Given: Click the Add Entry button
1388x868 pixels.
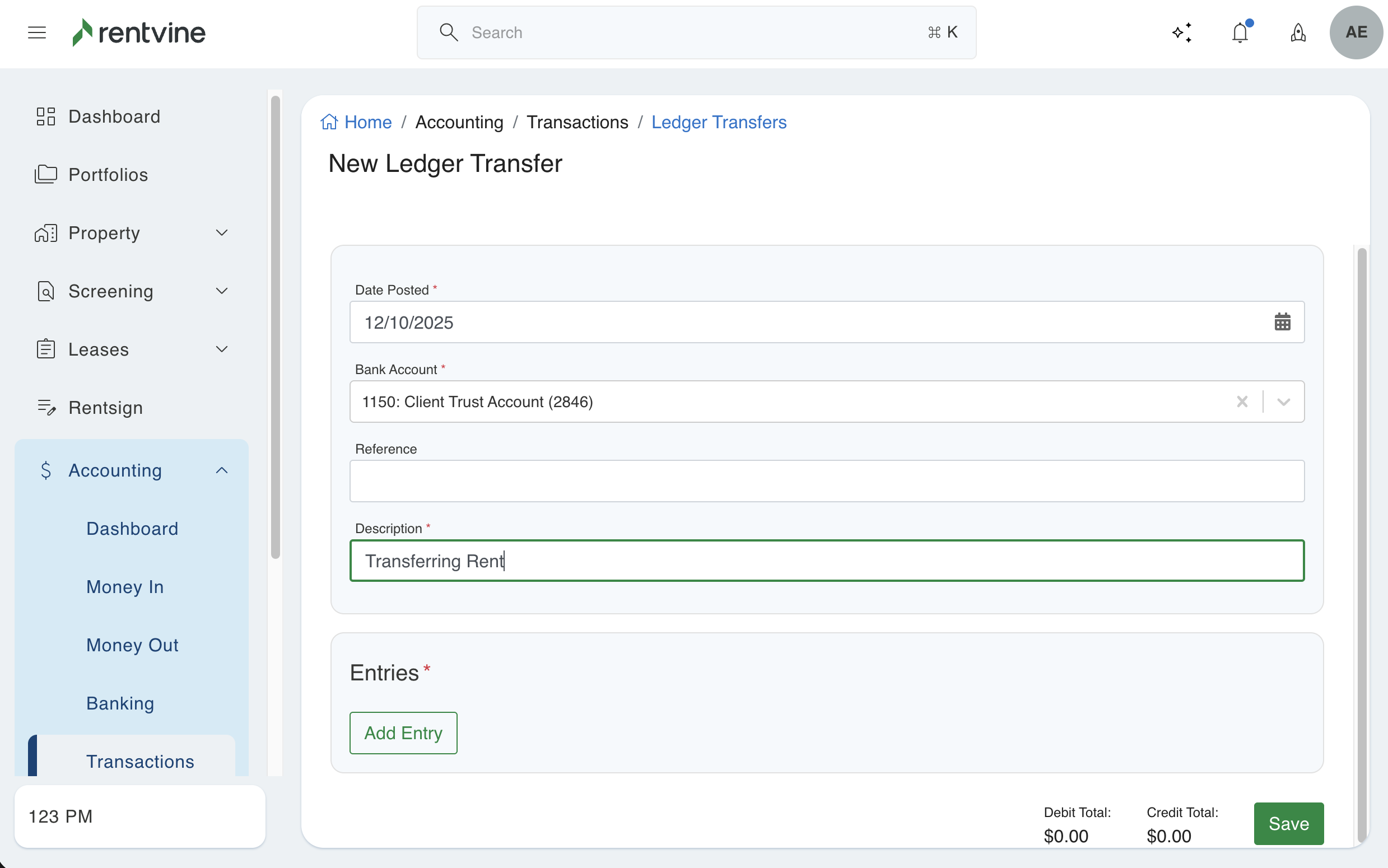Looking at the screenshot, I should [403, 733].
